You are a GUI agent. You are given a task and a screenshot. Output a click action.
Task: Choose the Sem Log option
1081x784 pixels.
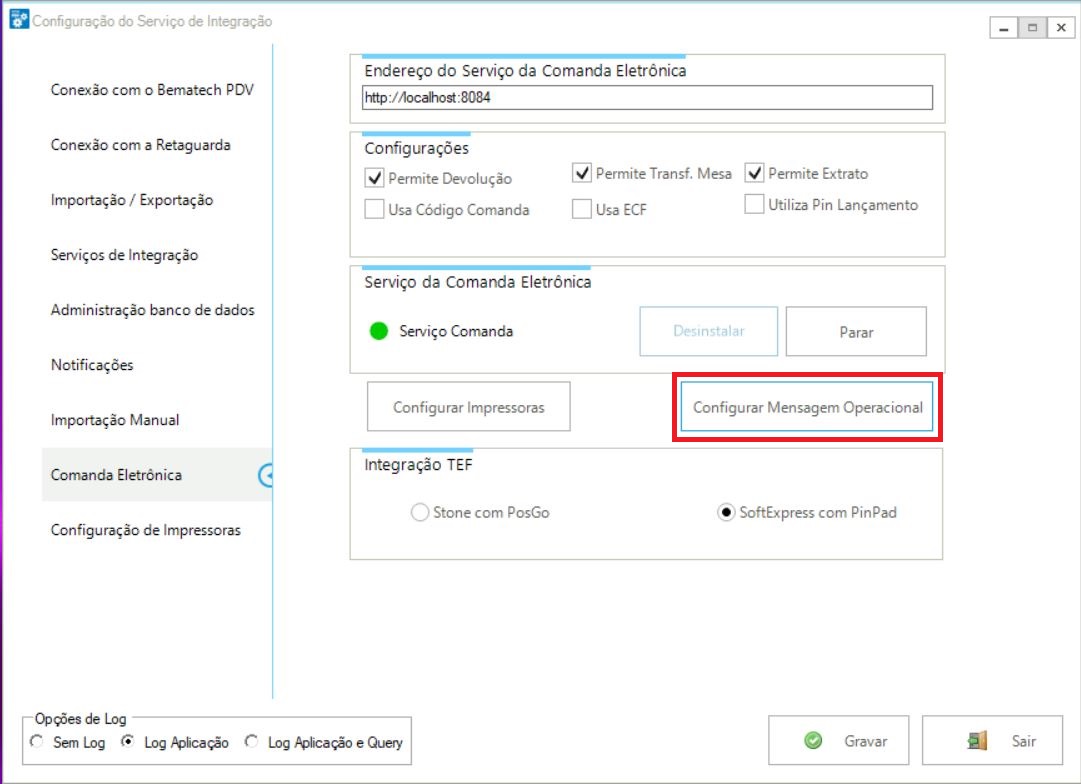pos(37,741)
